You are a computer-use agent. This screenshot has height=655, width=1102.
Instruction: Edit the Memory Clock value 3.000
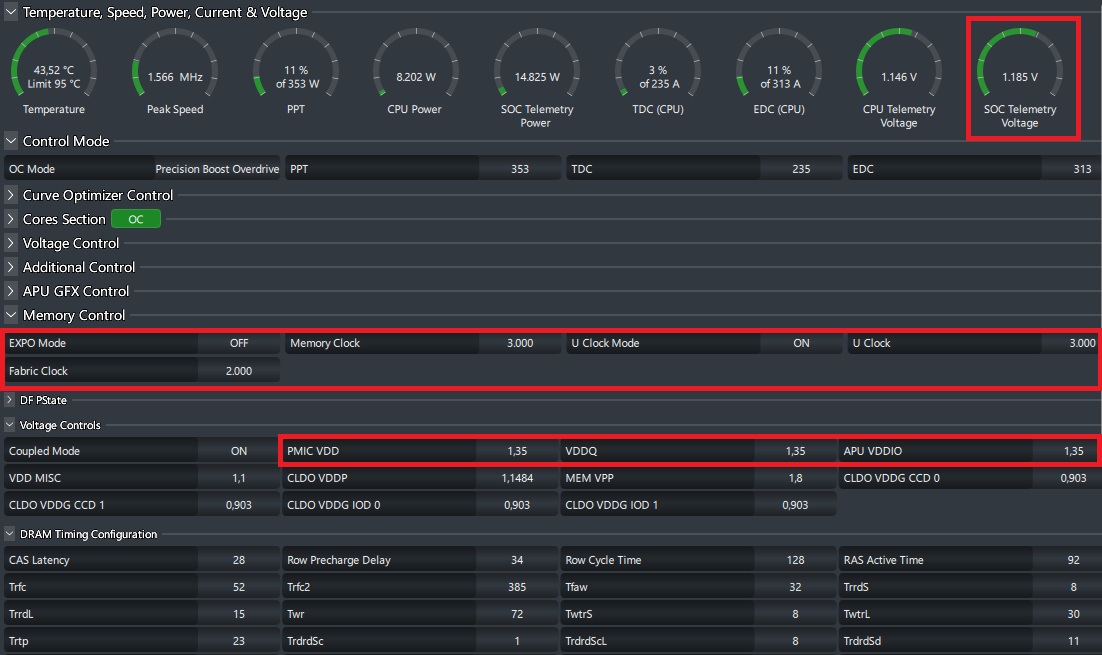pos(520,343)
